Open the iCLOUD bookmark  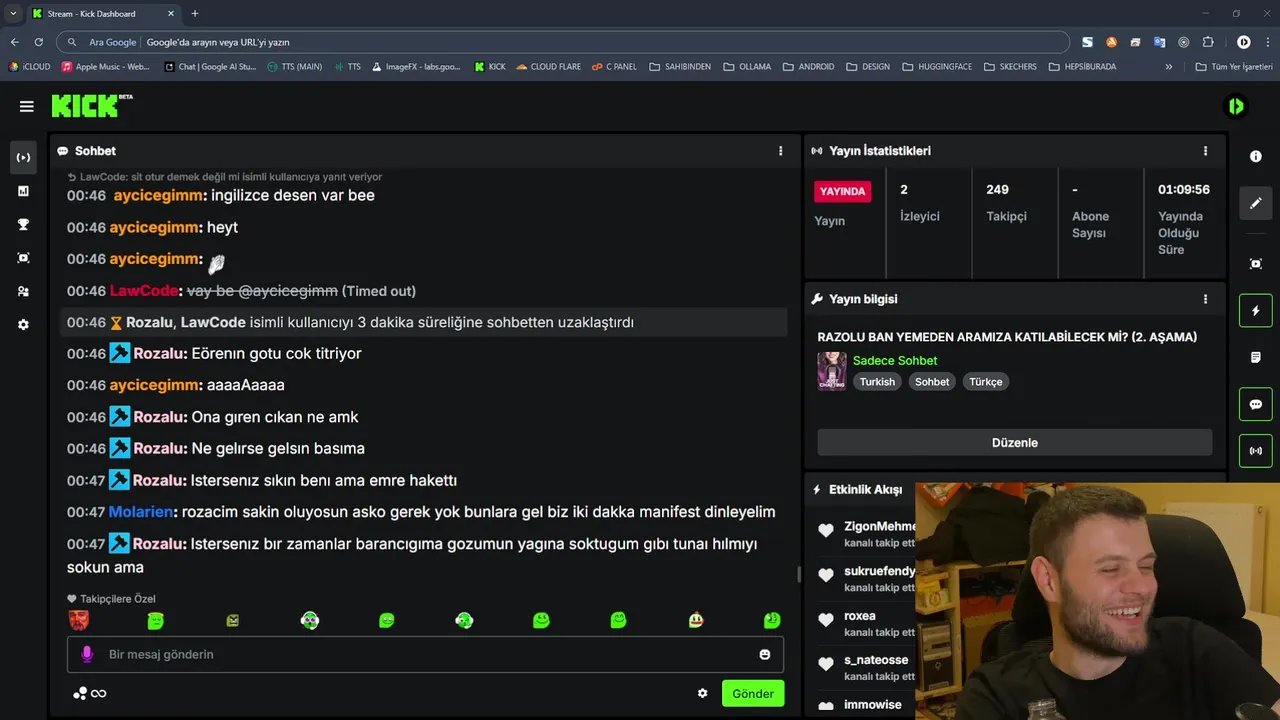(x=29, y=67)
